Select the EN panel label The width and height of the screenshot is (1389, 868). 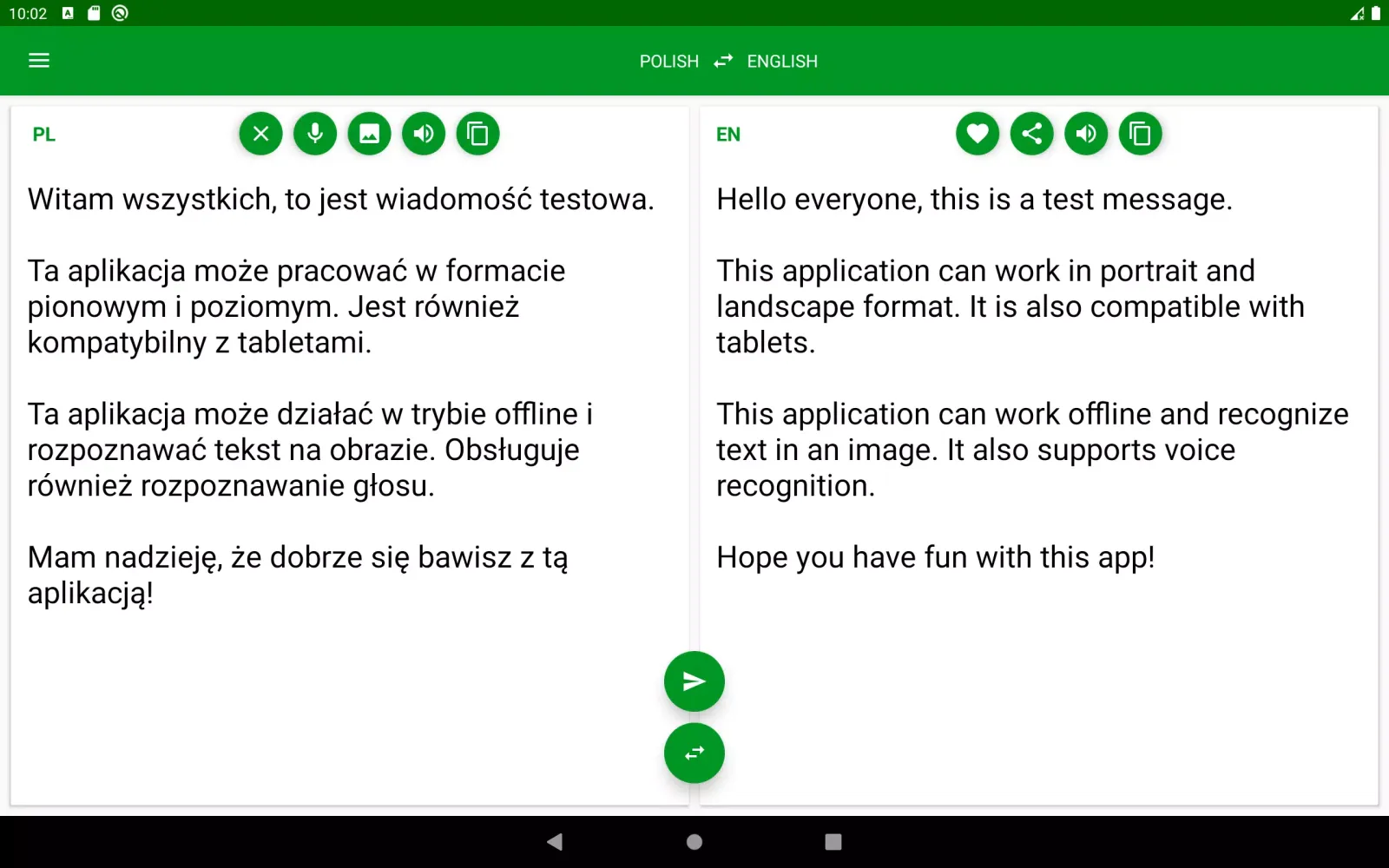(x=728, y=134)
